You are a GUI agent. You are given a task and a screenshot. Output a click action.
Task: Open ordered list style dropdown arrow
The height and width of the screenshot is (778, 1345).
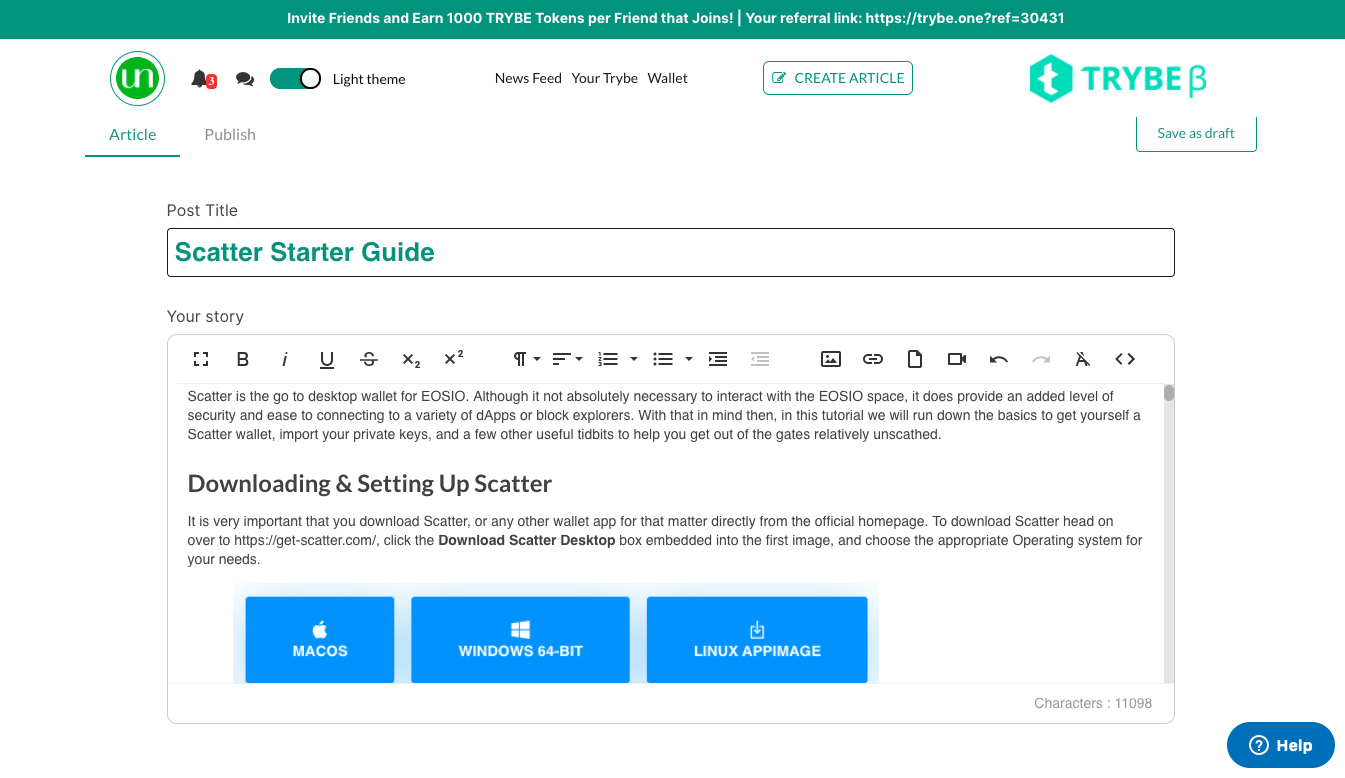pyautogui.click(x=633, y=359)
